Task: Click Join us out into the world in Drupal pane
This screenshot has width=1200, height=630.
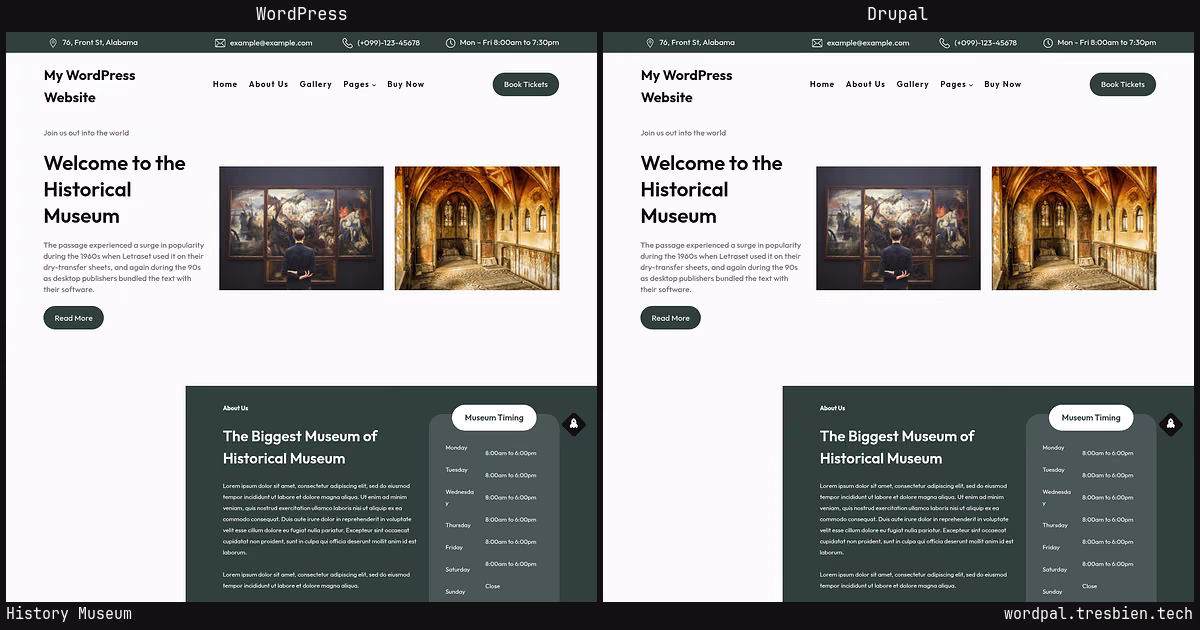Action: click(x=683, y=133)
